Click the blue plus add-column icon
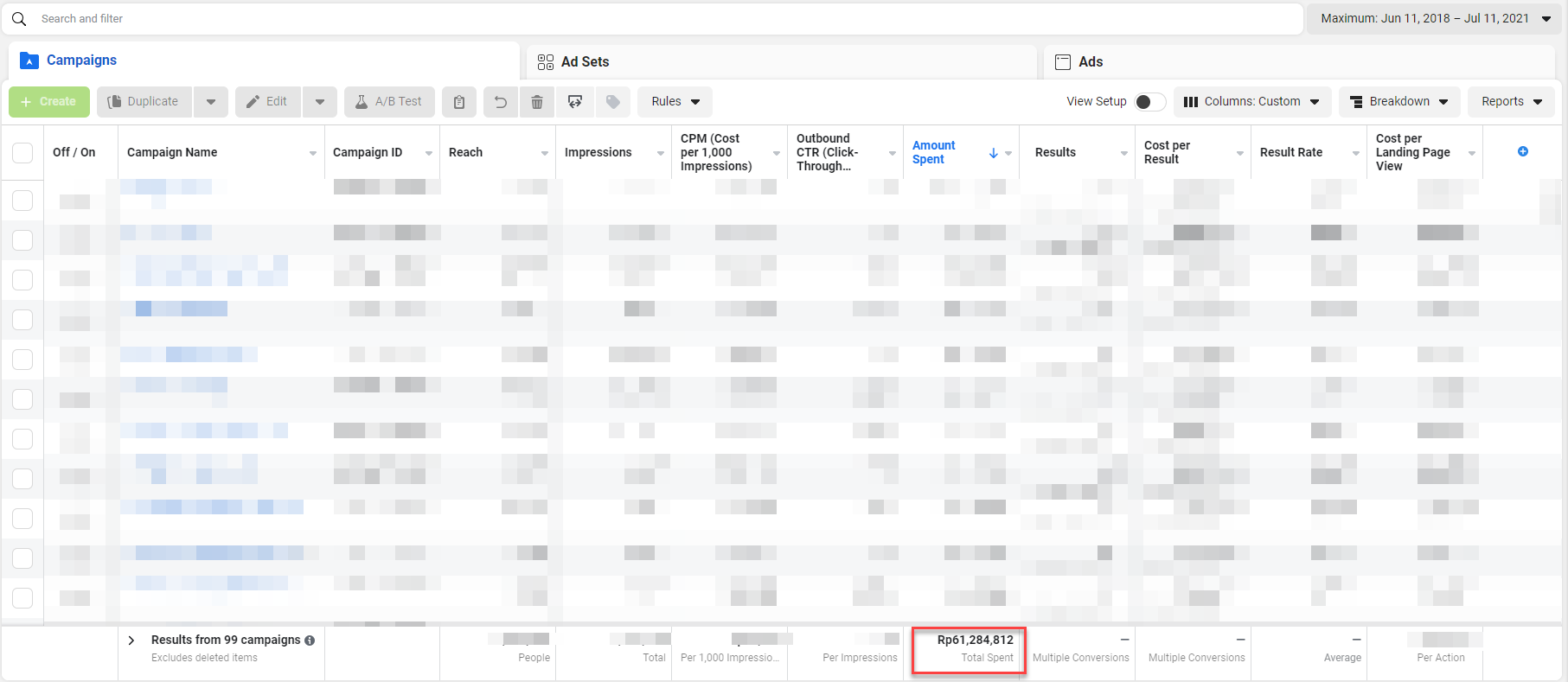 coord(1522,151)
